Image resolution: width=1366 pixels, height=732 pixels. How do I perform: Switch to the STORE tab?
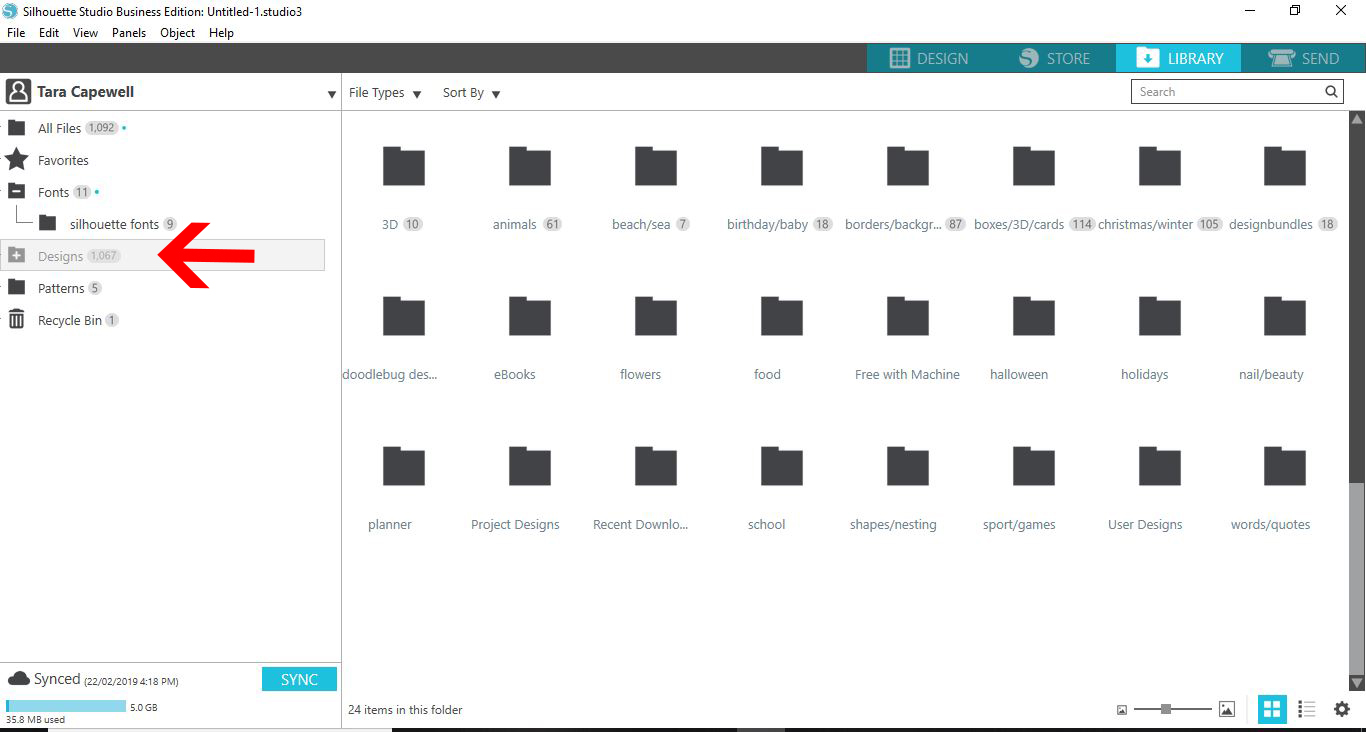(x=1054, y=58)
